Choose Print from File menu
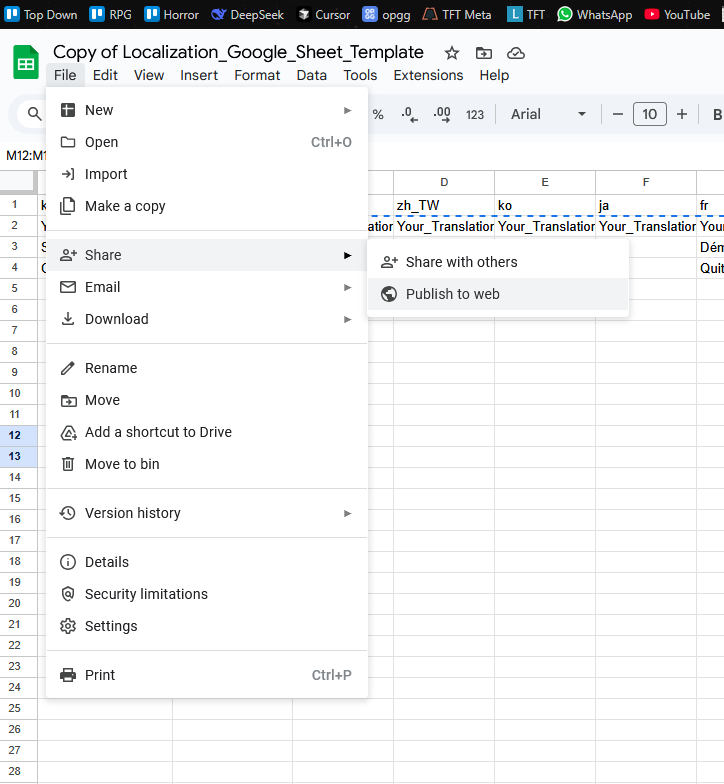This screenshot has width=724, height=784. tap(206, 675)
